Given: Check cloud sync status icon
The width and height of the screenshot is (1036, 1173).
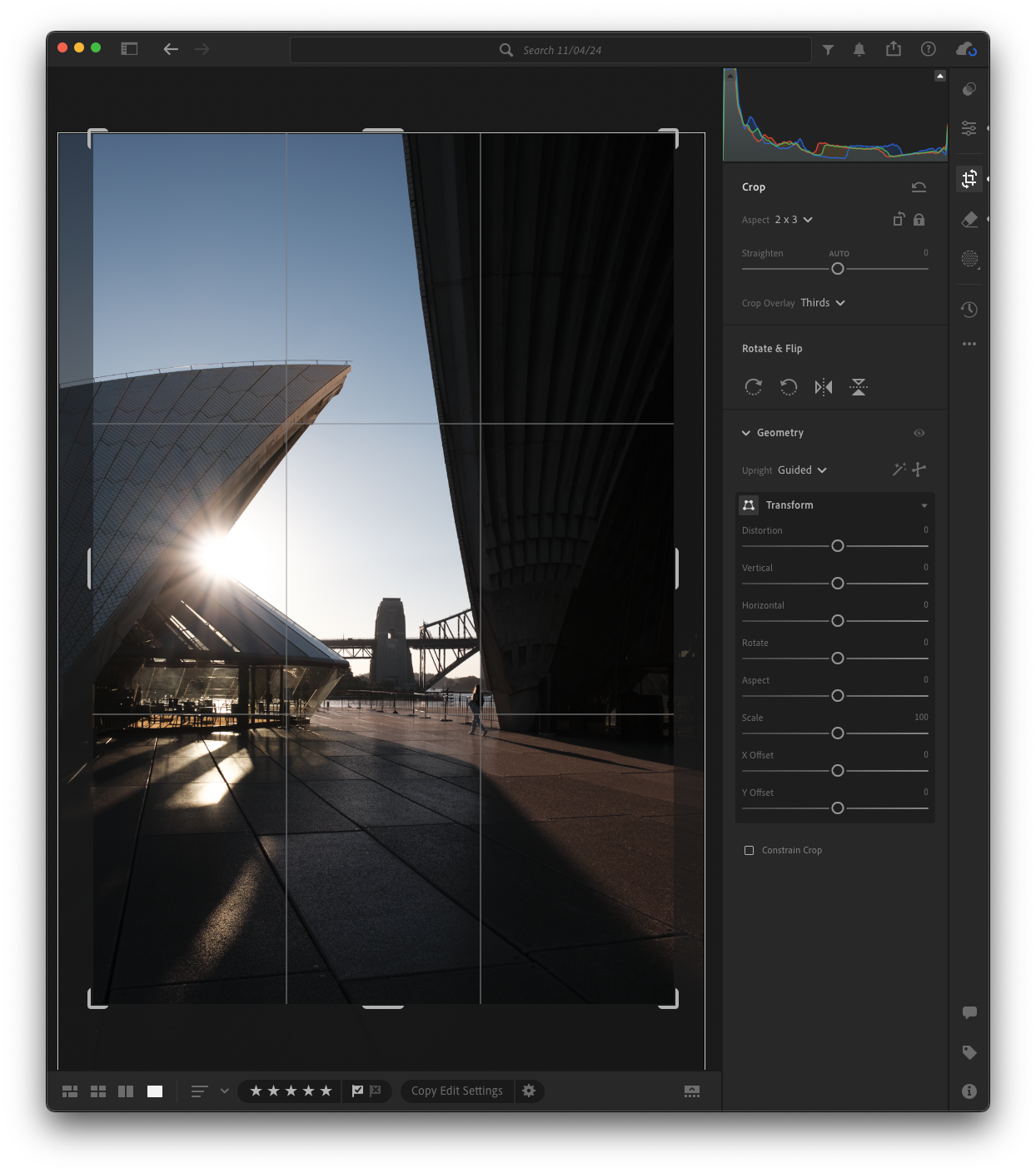Looking at the screenshot, I should [966, 49].
